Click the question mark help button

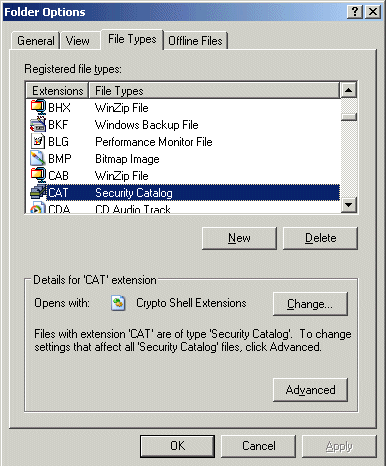point(355,12)
